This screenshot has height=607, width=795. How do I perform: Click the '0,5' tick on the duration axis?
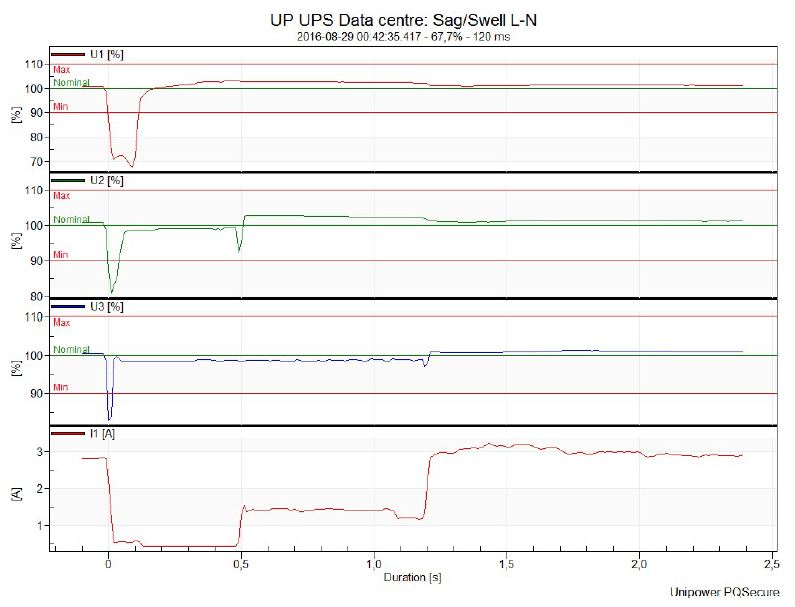(x=241, y=565)
